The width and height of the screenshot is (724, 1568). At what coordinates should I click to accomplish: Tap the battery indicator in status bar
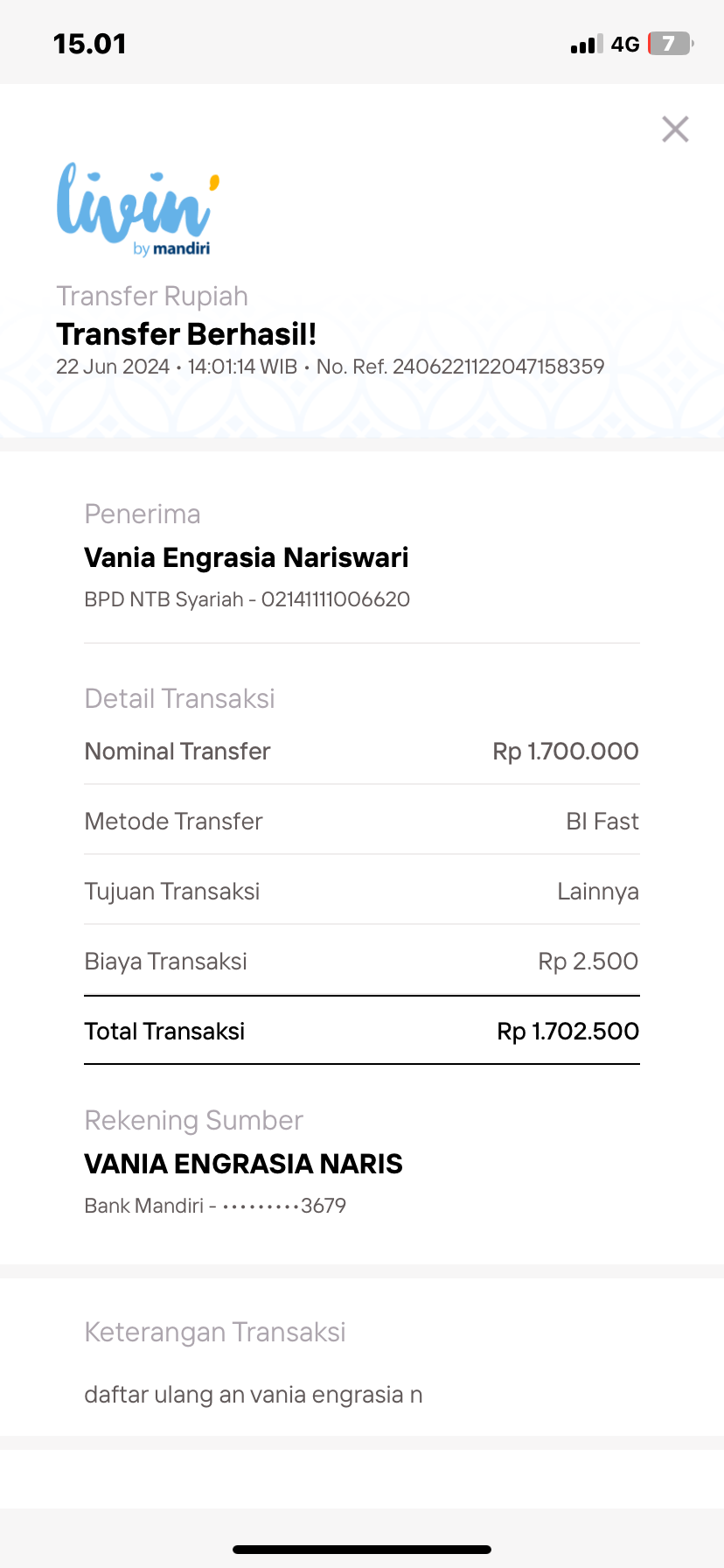click(x=670, y=44)
